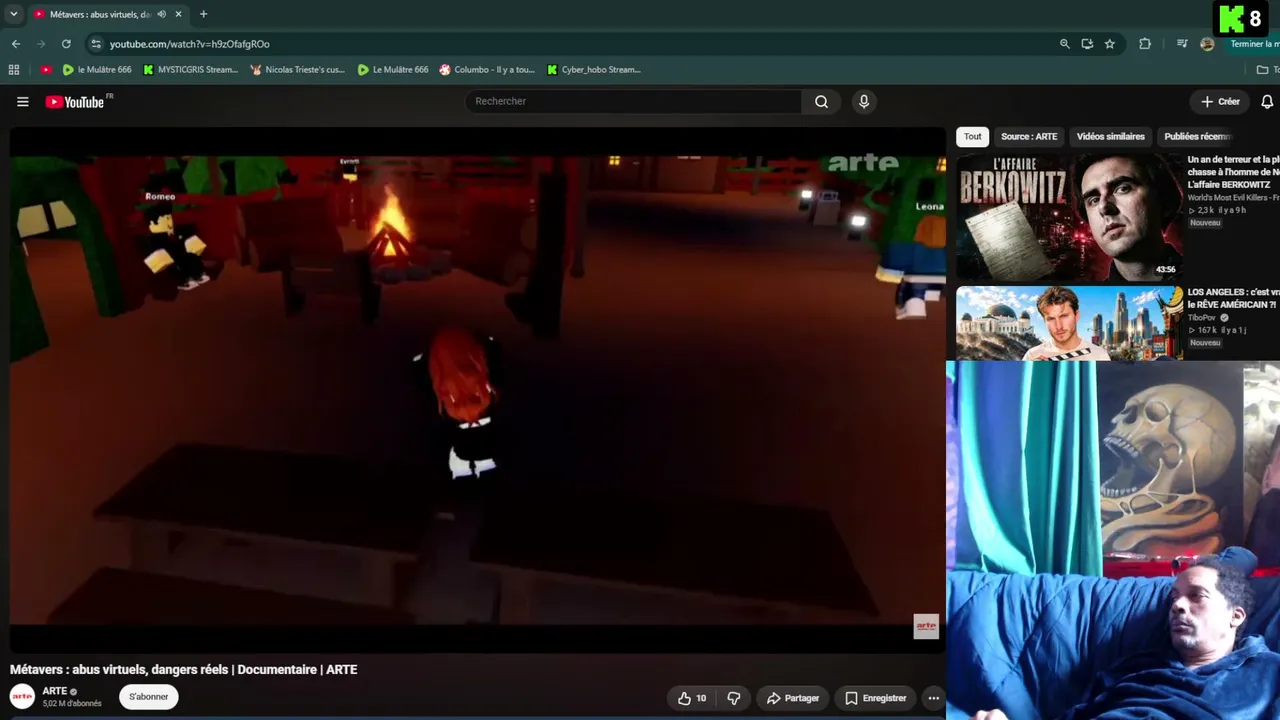This screenshot has width=1280, height=720.
Task: Dislike the video with thumbs down
Action: (x=734, y=698)
